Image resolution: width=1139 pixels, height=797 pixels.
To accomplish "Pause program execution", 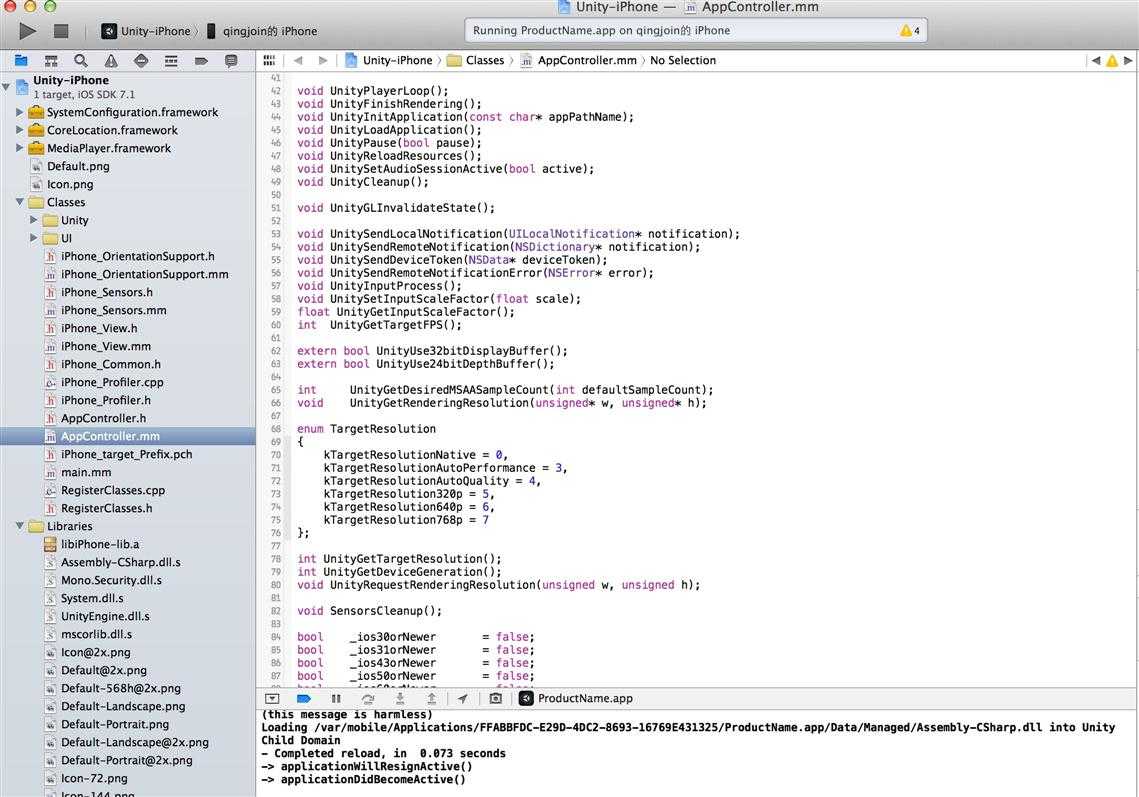I will [x=336, y=698].
